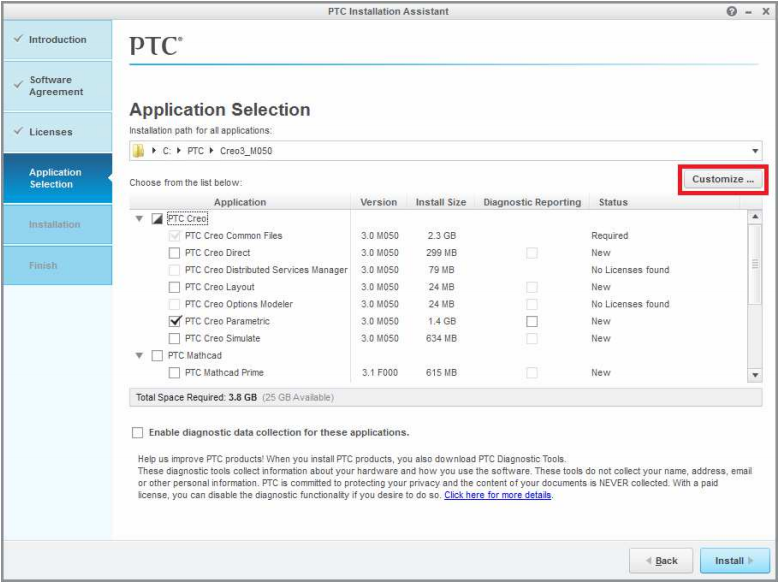Check the PTC Creo Simulate checkbox
The width and height of the screenshot is (780, 584).
(174, 338)
